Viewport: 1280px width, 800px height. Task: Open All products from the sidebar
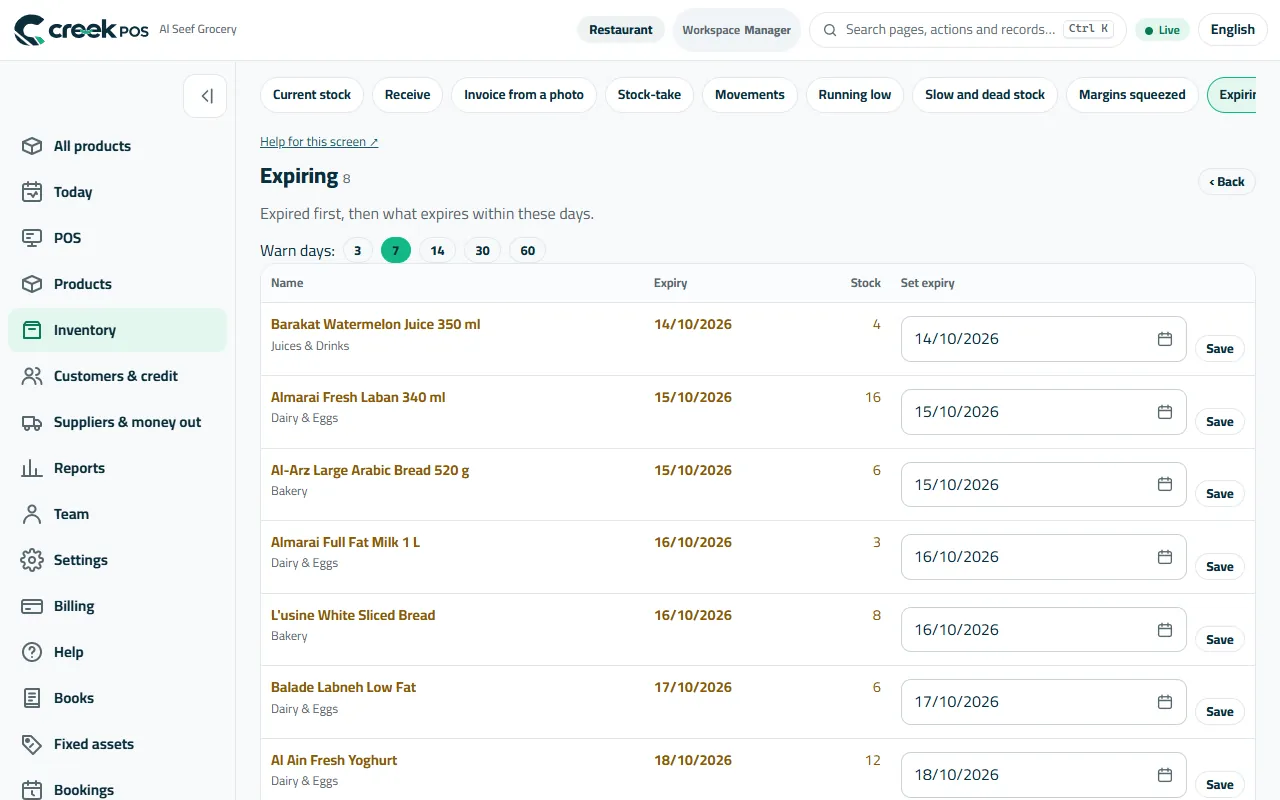[117, 146]
